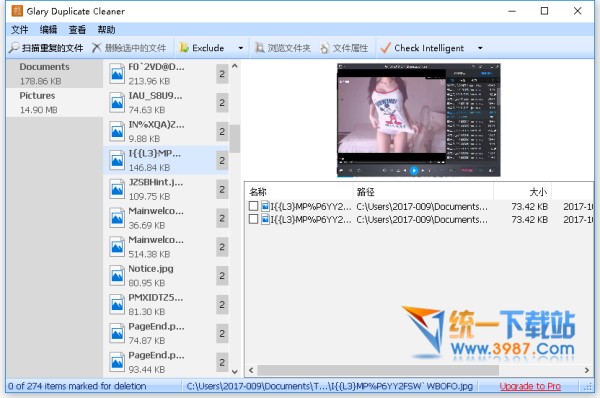Check the second I{{L3}MP%P6YY2... row checkbox
The height and width of the screenshot is (398, 600).
(253, 219)
